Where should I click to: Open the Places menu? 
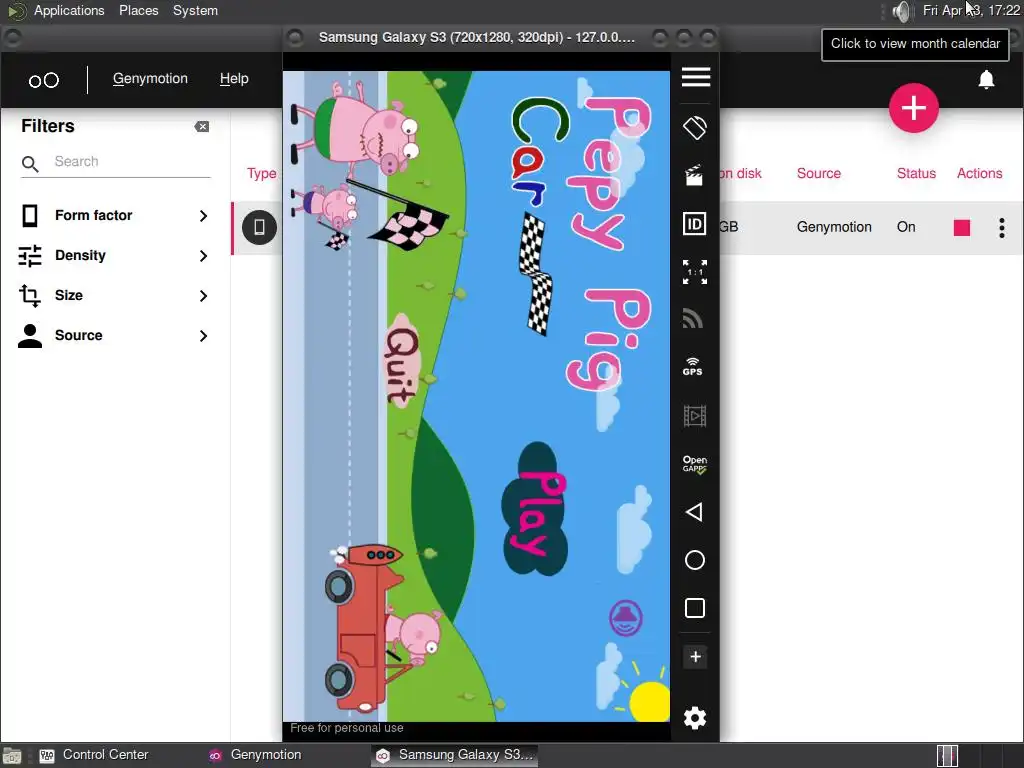(x=138, y=10)
